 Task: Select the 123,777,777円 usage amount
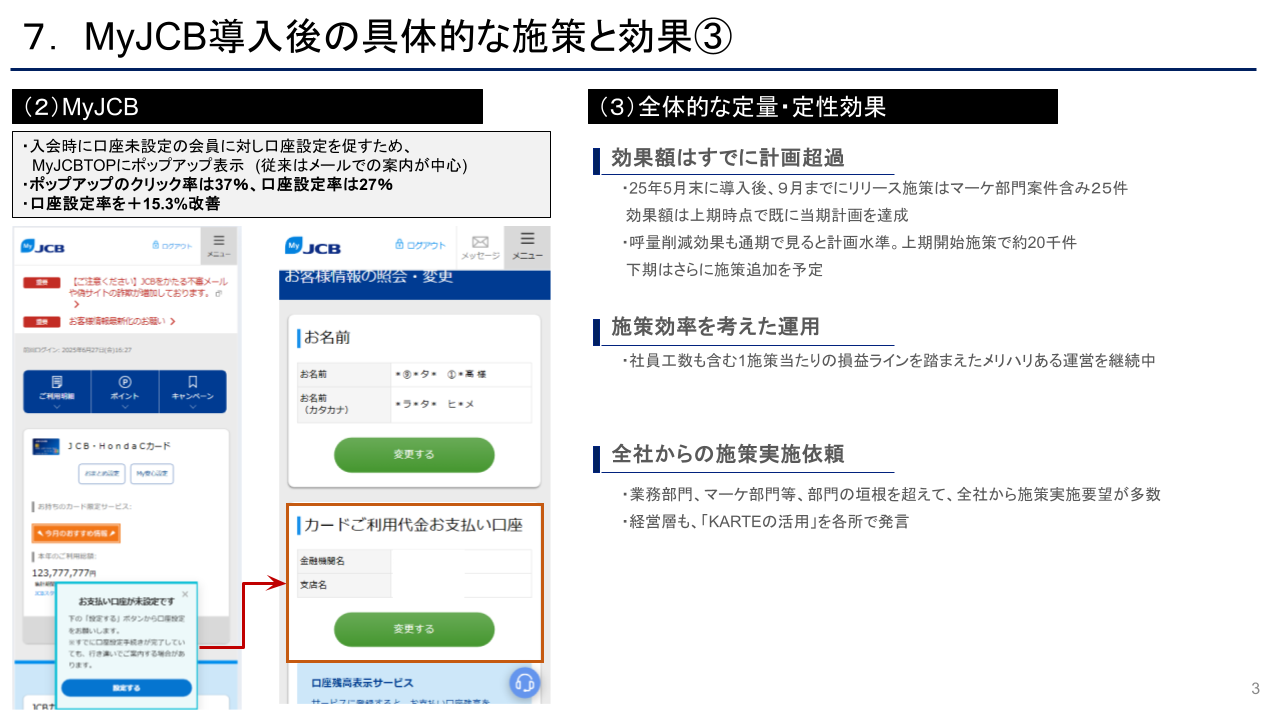click(64, 574)
